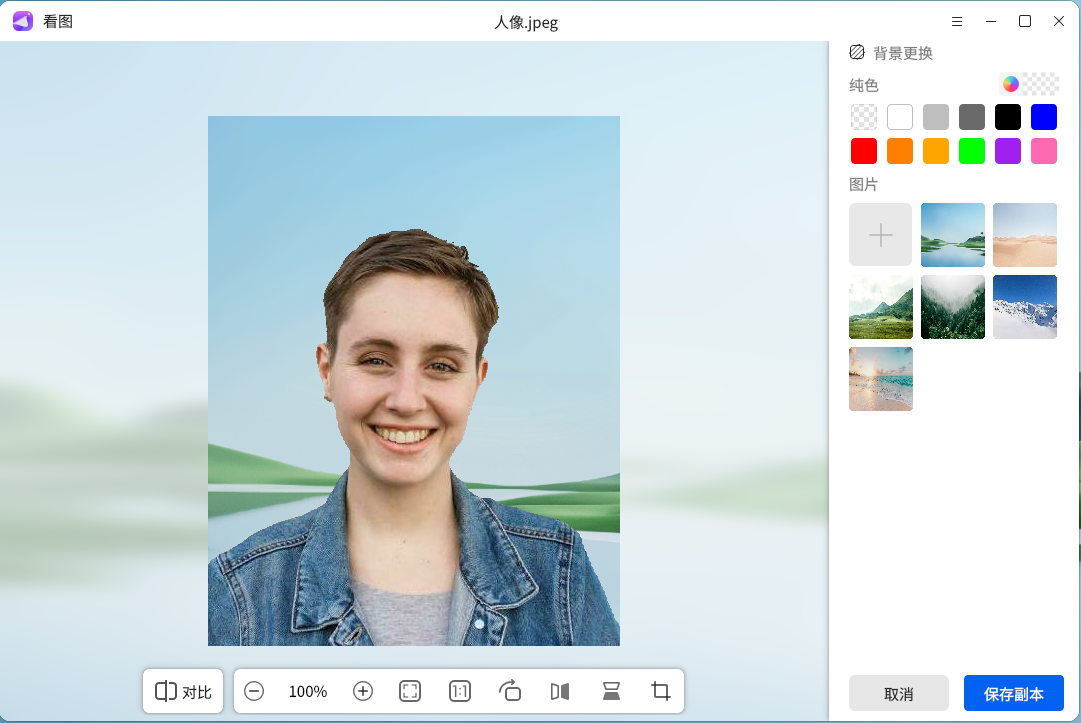Click the zoom out minus icon

tap(254, 691)
